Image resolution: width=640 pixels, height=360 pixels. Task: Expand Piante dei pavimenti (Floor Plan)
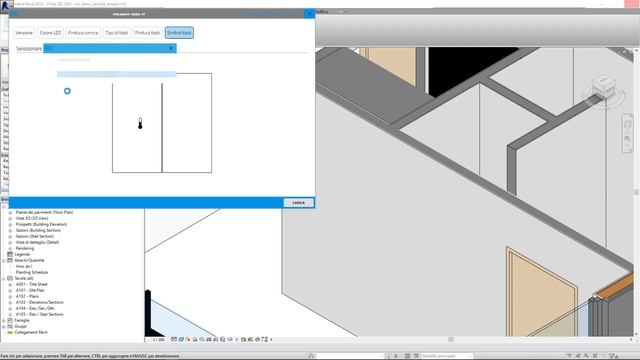coord(10,212)
